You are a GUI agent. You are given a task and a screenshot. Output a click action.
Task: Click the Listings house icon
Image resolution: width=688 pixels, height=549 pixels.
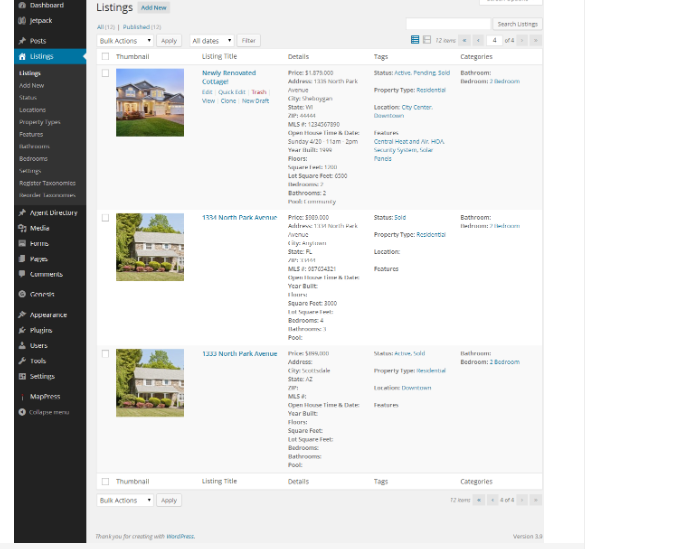click(x=22, y=56)
